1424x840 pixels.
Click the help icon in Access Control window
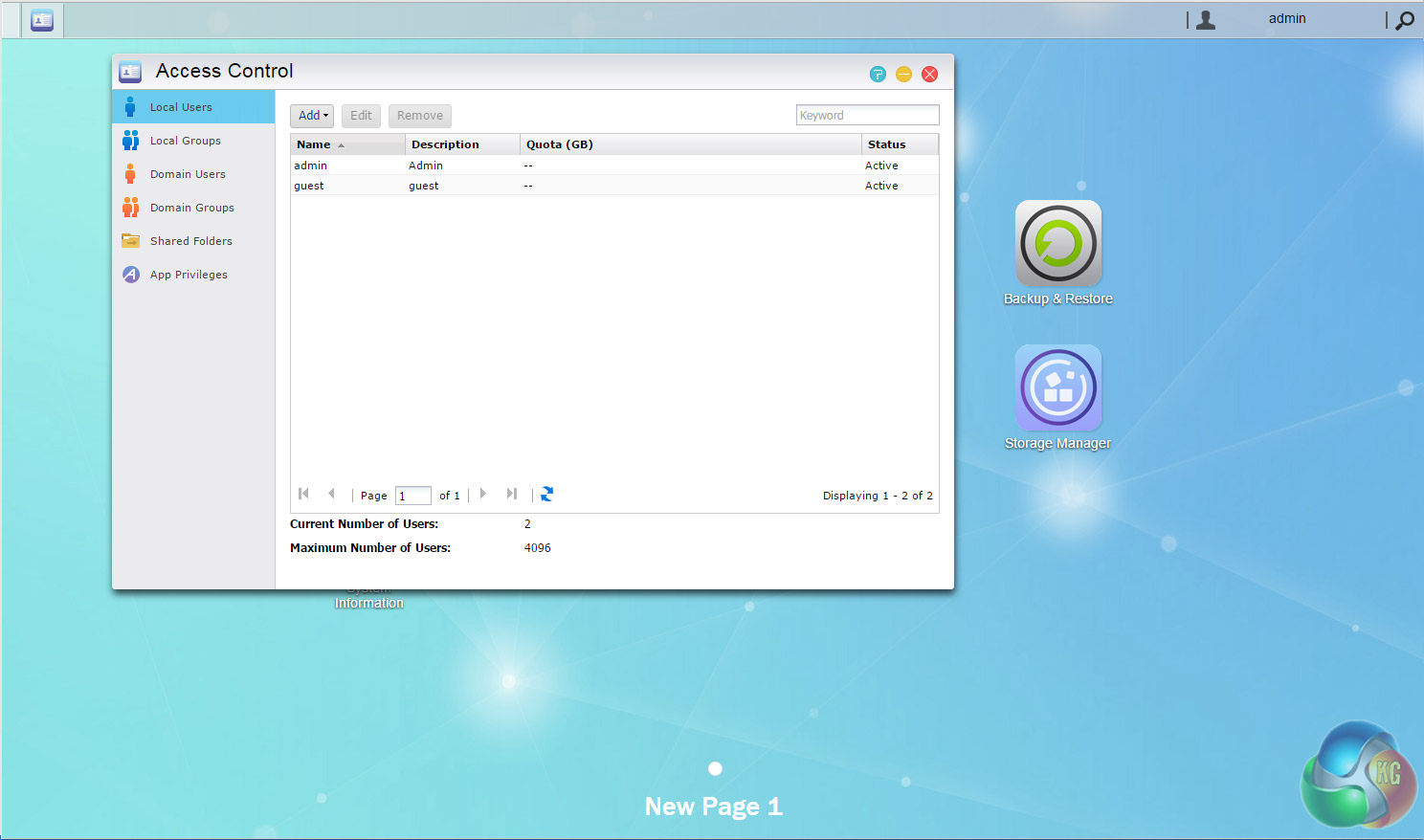878,74
